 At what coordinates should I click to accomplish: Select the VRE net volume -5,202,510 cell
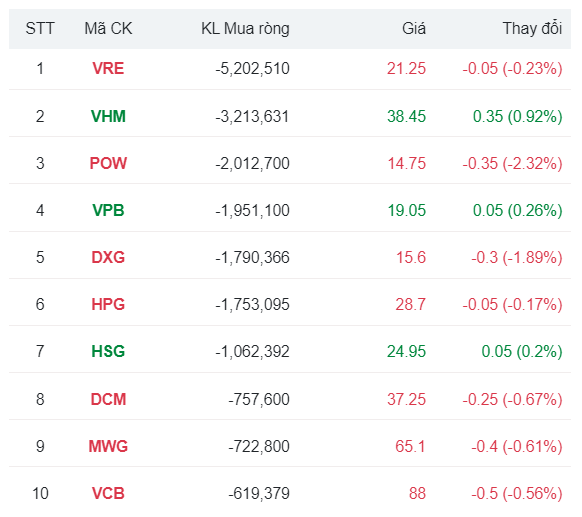coord(252,69)
